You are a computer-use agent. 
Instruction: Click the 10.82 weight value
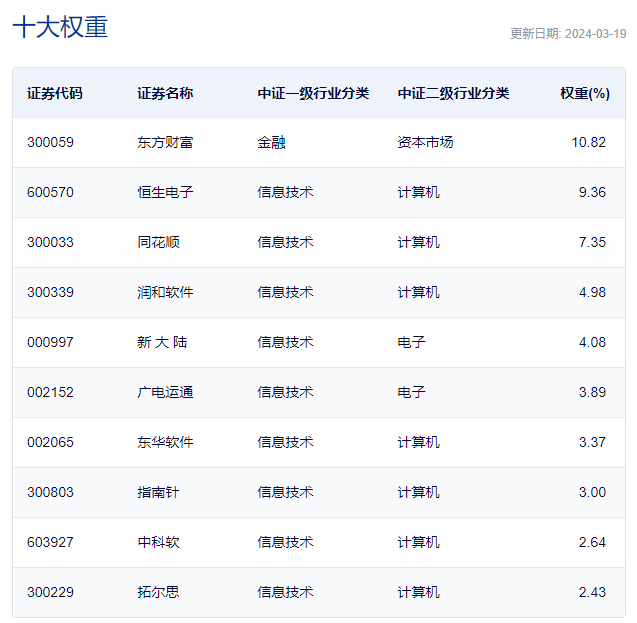coord(588,142)
